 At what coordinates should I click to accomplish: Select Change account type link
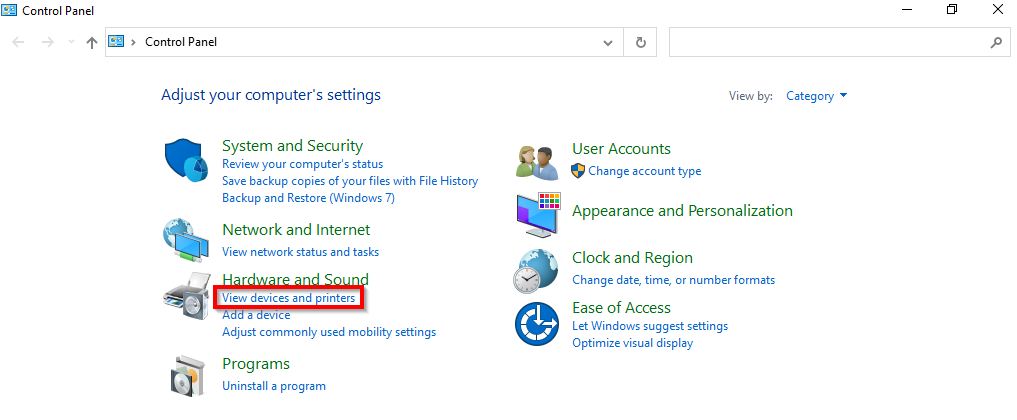coord(644,171)
